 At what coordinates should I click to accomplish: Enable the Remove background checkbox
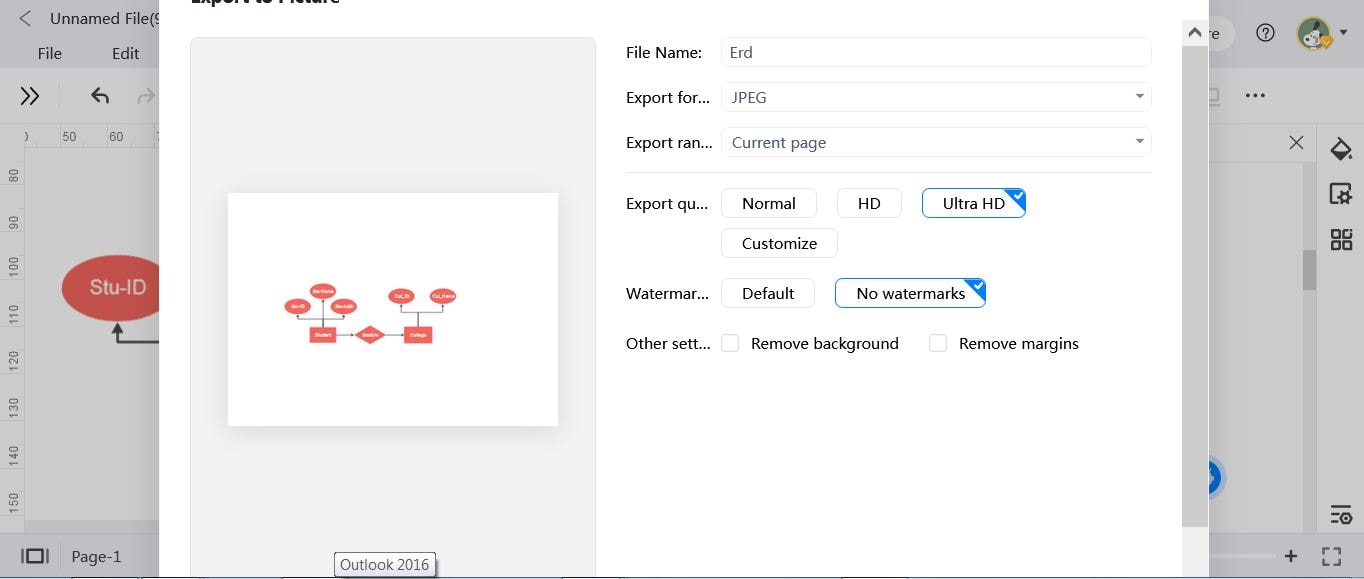[730, 343]
